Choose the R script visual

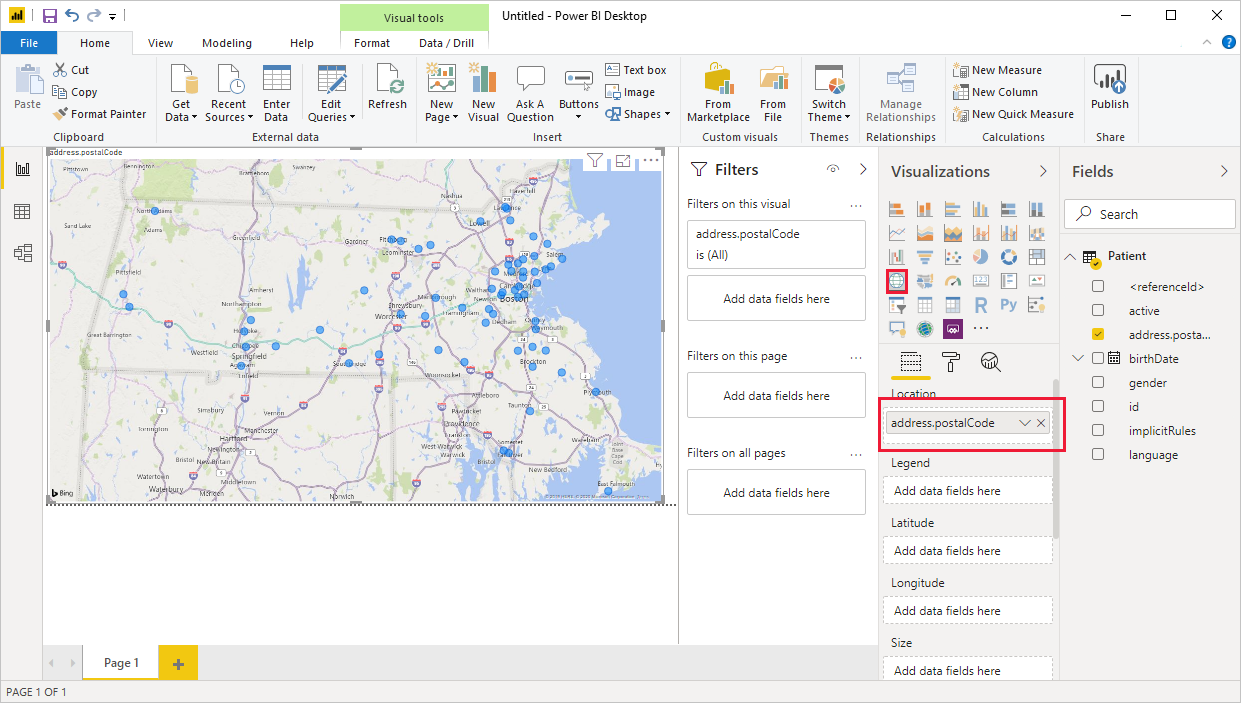click(x=981, y=305)
